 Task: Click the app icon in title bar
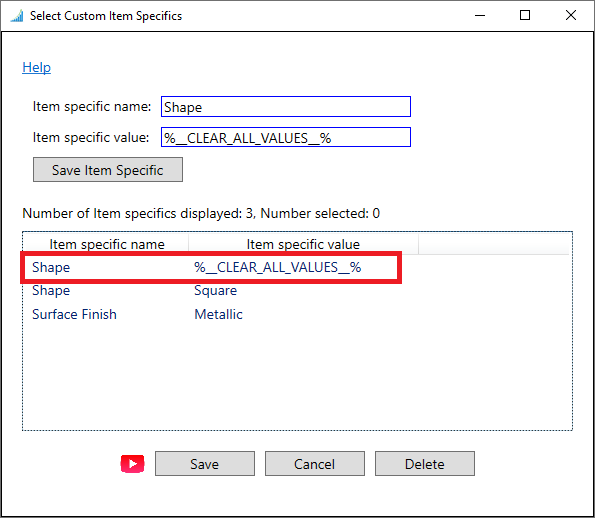pos(17,16)
